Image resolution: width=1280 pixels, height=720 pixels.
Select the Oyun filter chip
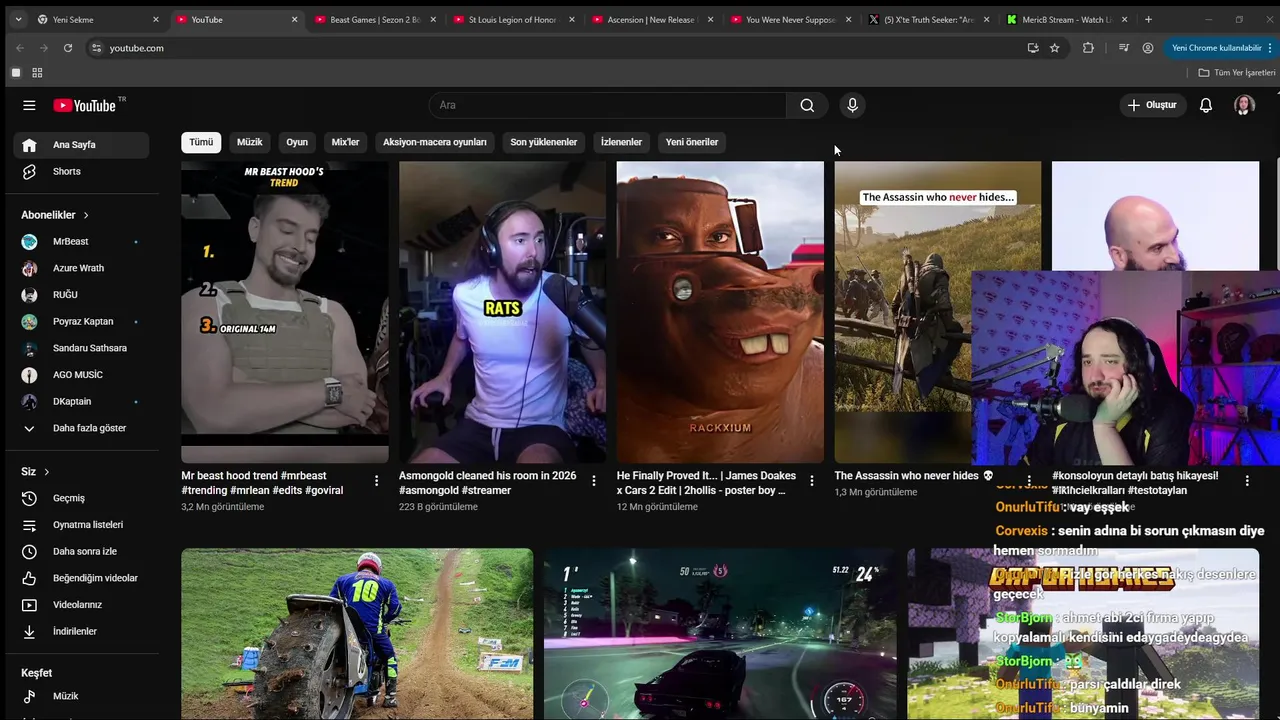pyautogui.click(x=297, y=142)
